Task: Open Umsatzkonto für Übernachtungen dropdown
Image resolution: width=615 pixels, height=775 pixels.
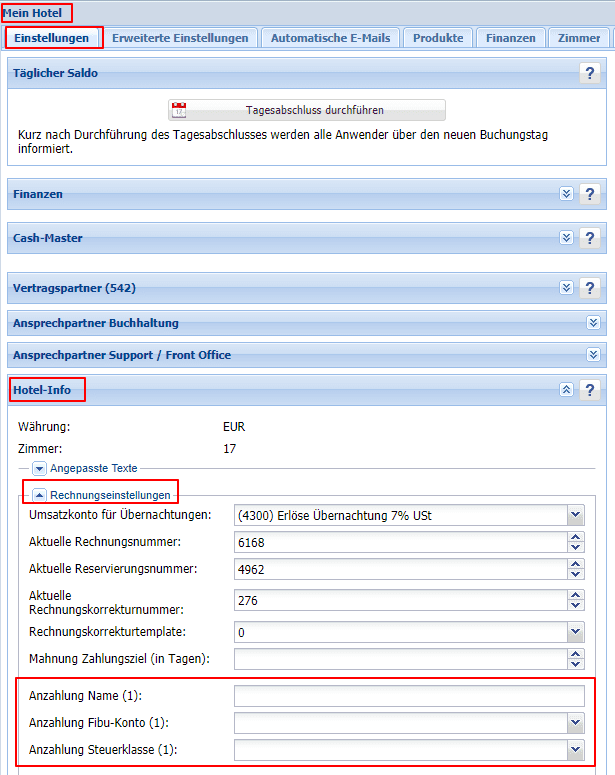Action: pos(575,515)
